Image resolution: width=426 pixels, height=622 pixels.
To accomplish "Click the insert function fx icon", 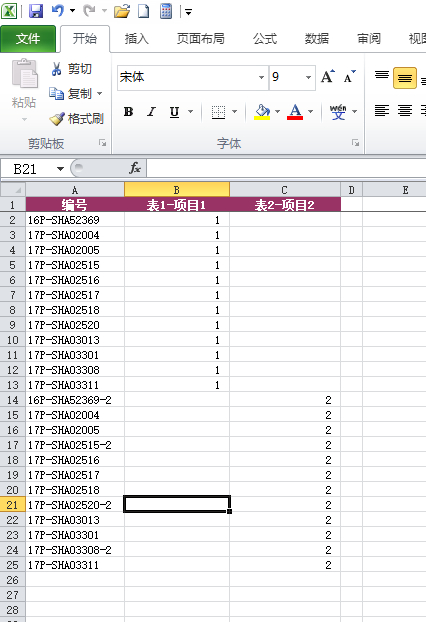I will pos(135,169).
